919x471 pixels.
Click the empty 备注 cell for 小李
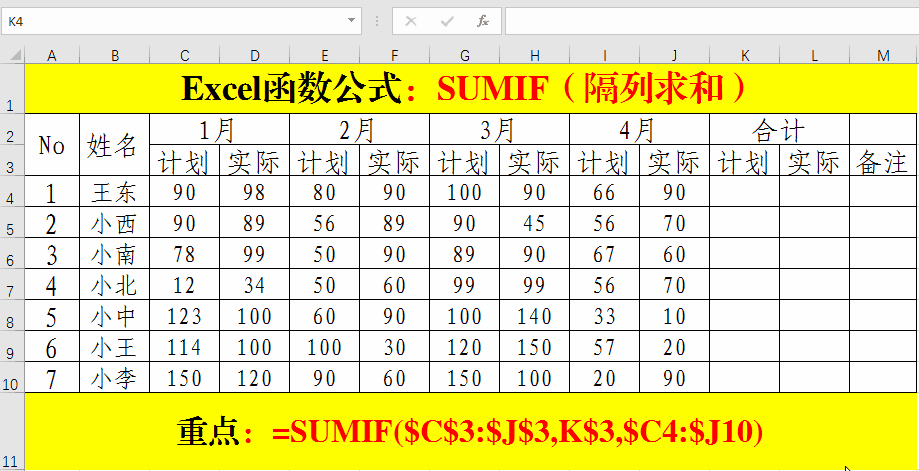tap(884, 377)
